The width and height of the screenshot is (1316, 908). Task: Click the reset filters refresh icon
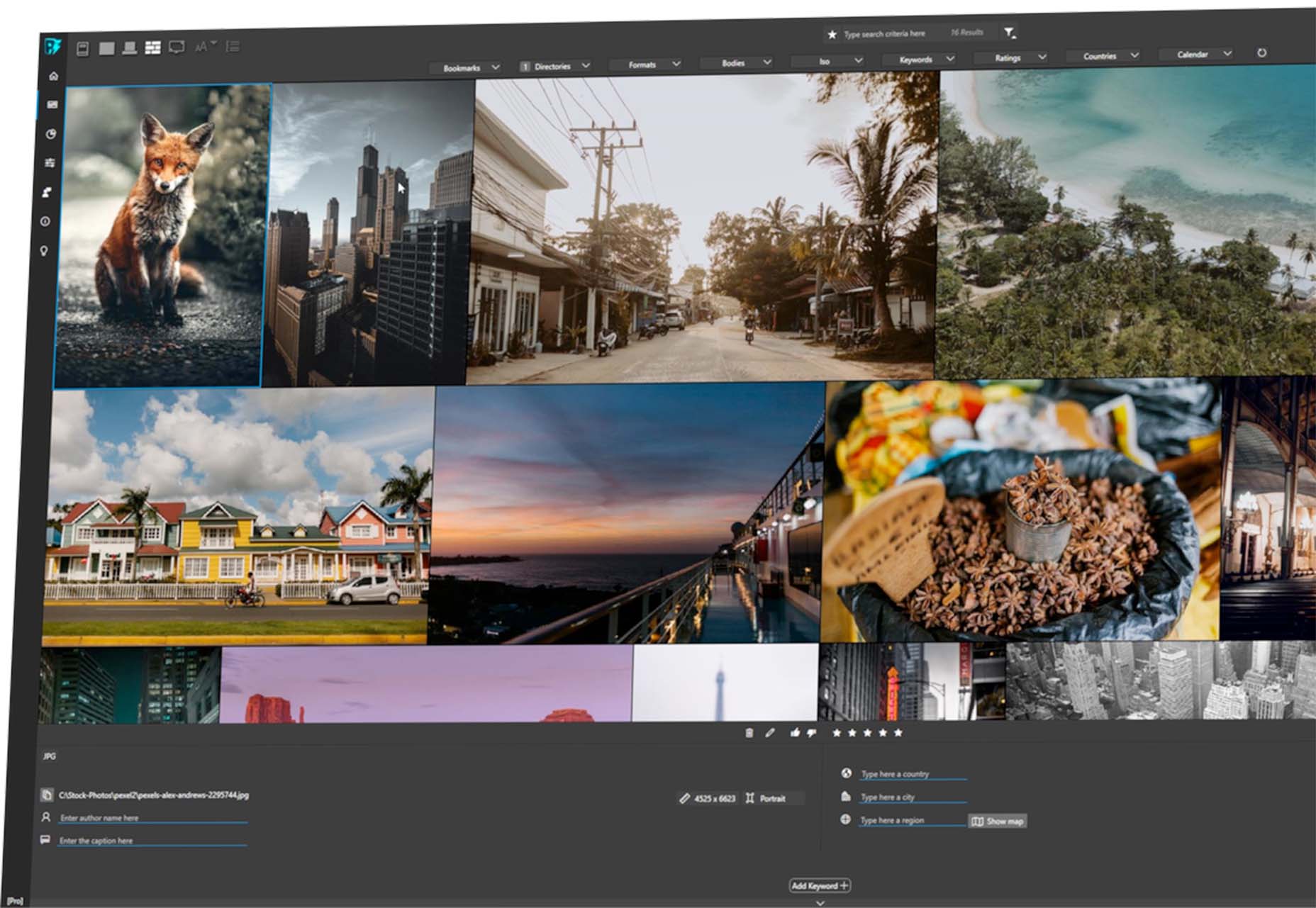click(1261, 52)
